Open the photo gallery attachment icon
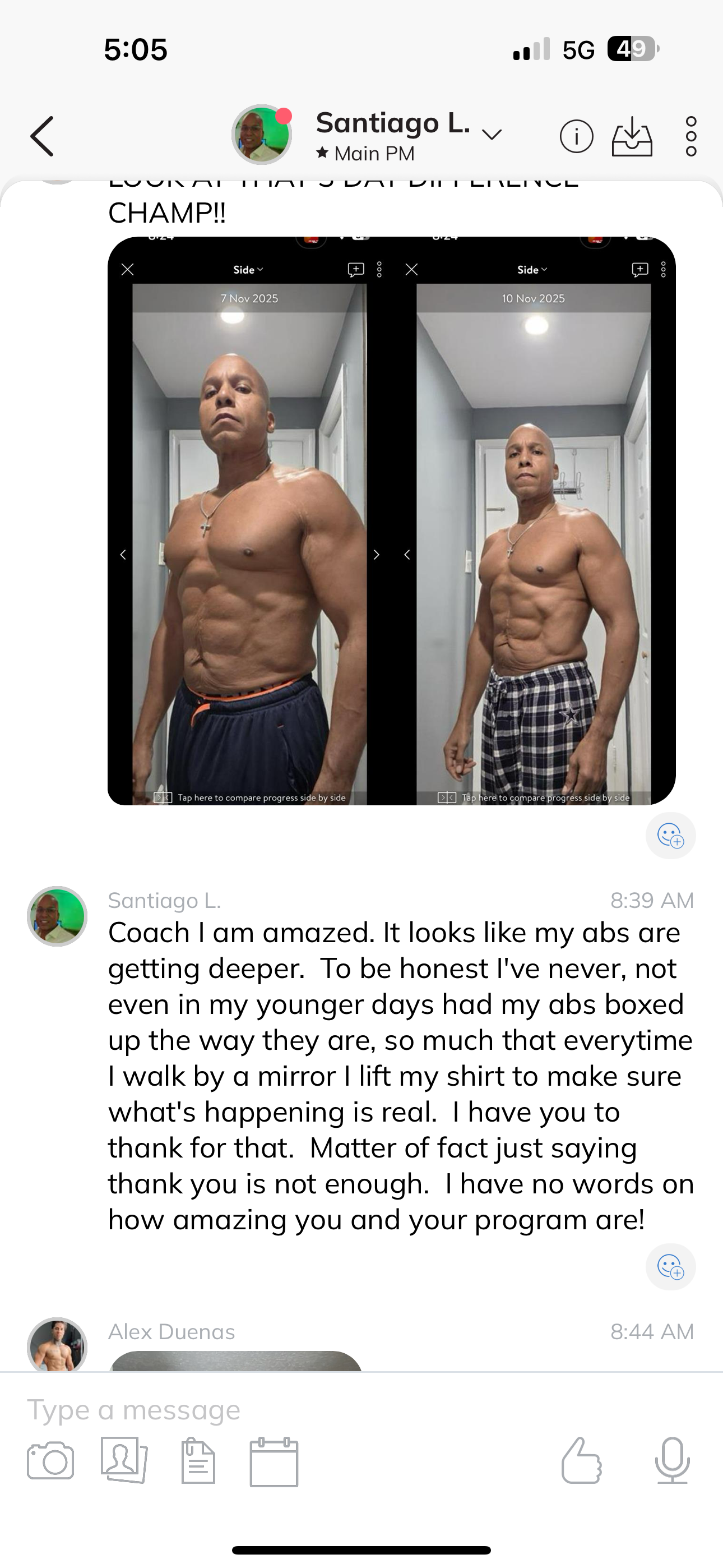The image size is (723, 1568). click(x=124, y=1460)
